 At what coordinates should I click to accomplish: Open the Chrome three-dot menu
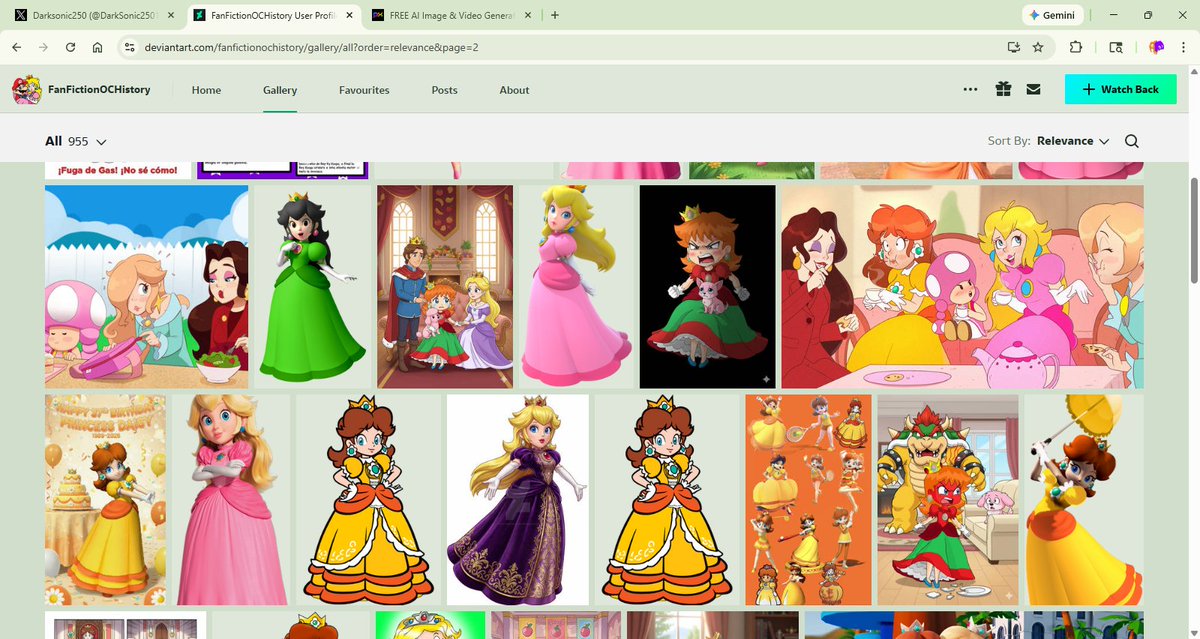pyautogui.click(x=1185, y=47)
